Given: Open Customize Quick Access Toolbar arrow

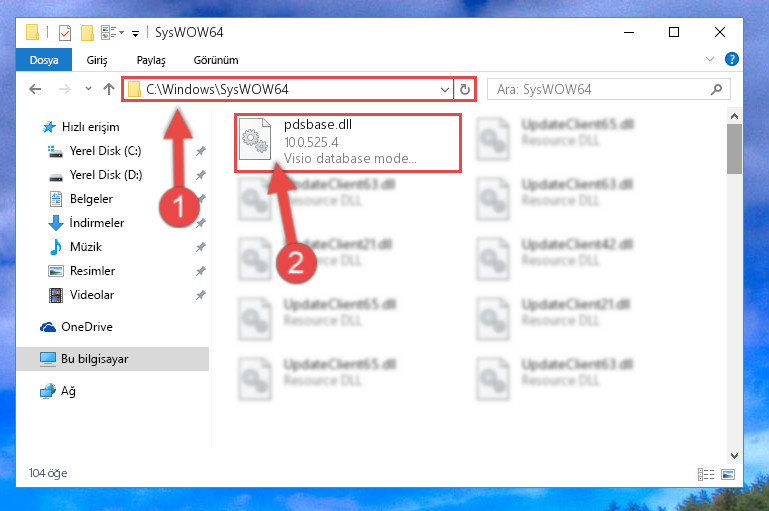Looking at the screenshot, I should click(135, 33).
